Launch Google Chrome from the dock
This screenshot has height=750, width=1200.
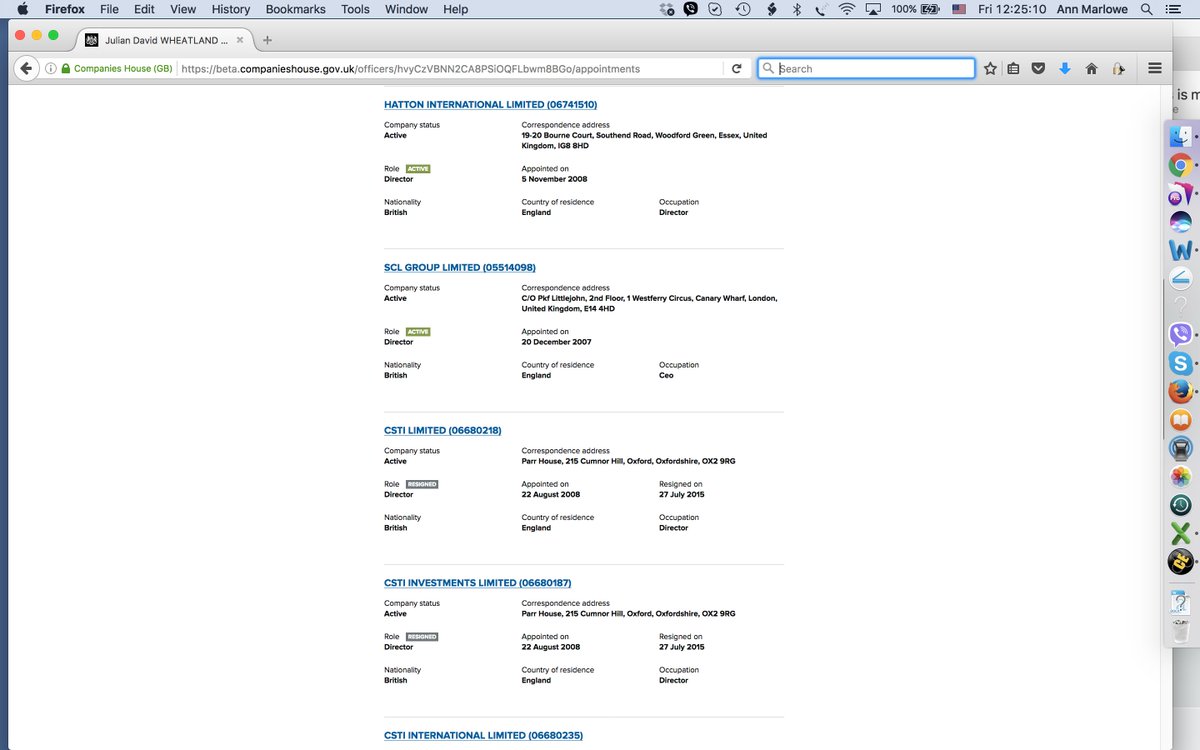pyautogui.click(x=1180, y=165)
